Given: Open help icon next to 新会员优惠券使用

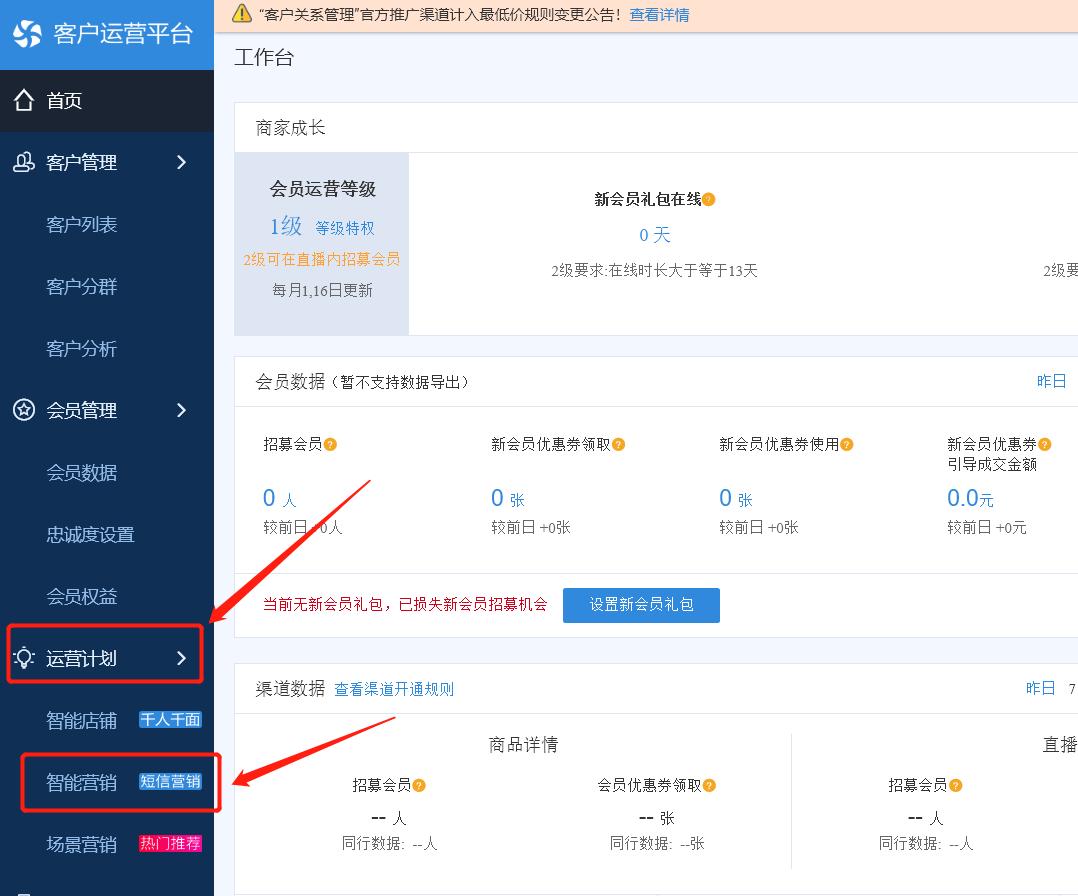Looking at the screenshot, I should pos(846,444).
